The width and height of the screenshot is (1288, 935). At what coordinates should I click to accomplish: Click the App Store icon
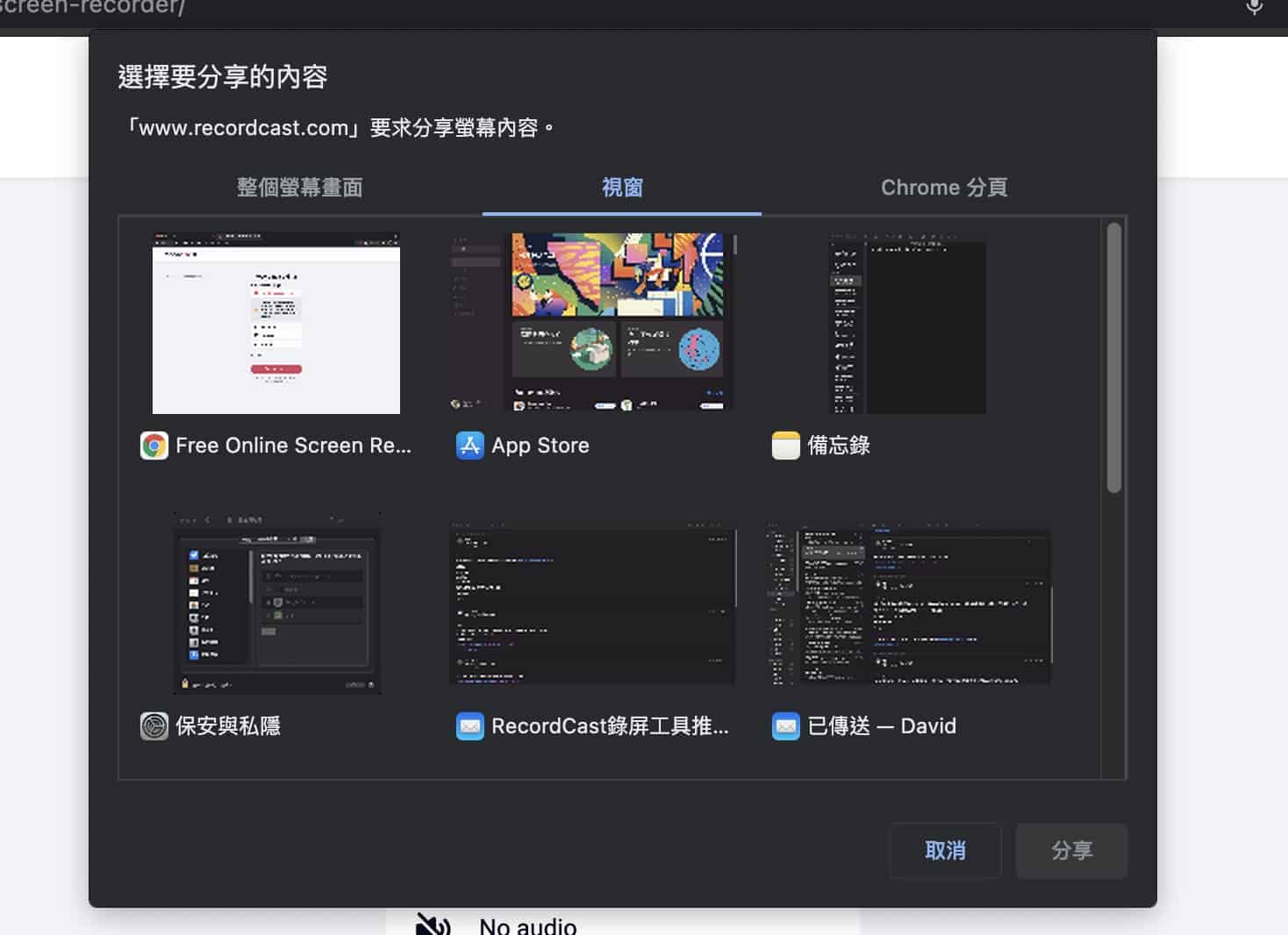pos(470,446)
